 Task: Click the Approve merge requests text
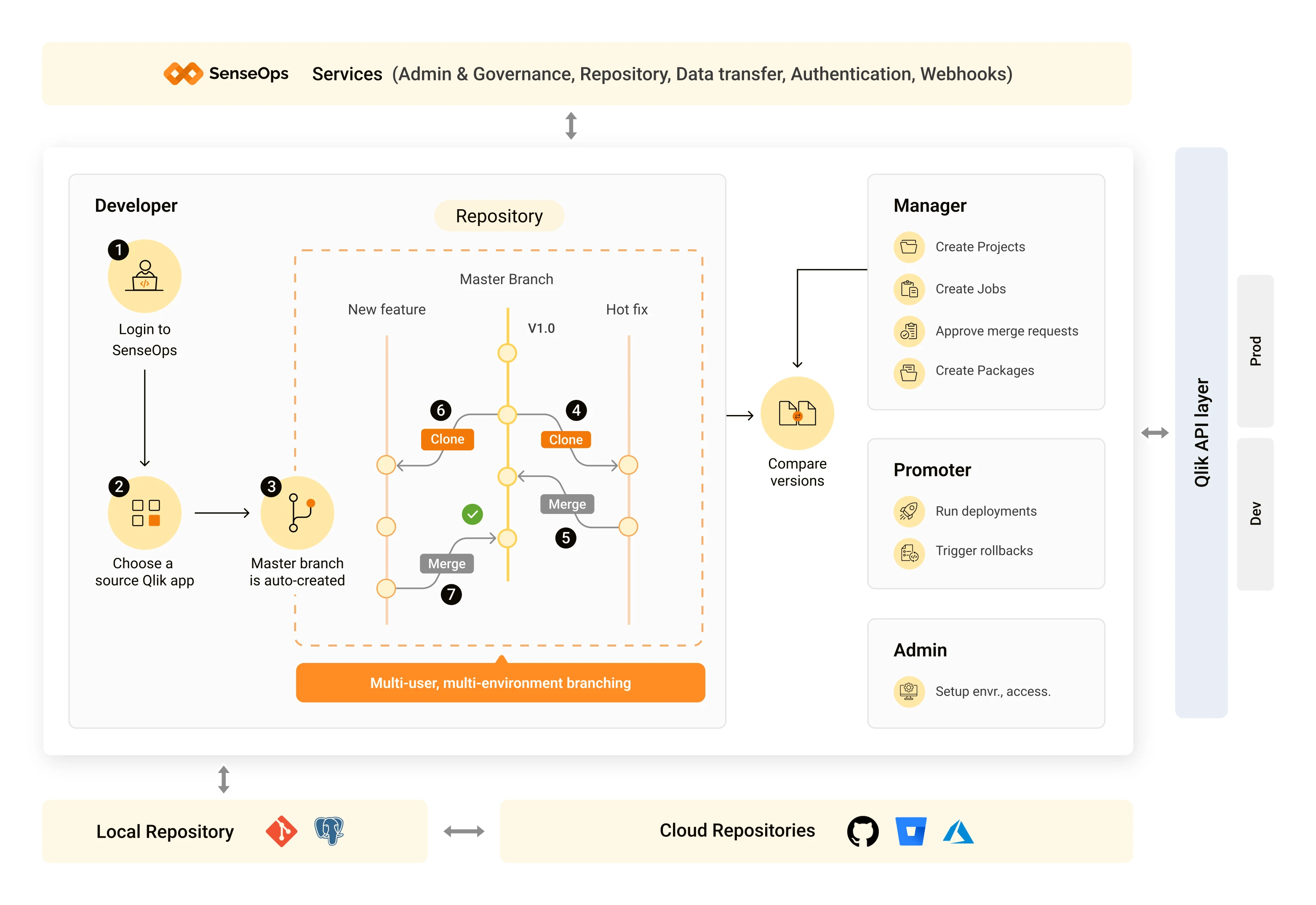click(x=1006, y=331)
